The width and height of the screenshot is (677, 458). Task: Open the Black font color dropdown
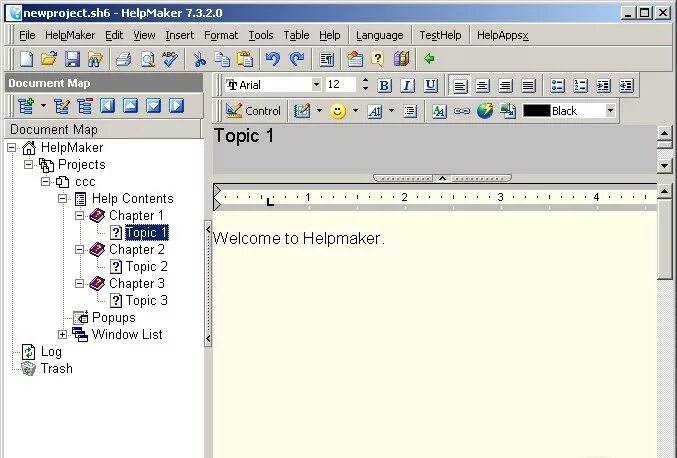pos(610,111)
